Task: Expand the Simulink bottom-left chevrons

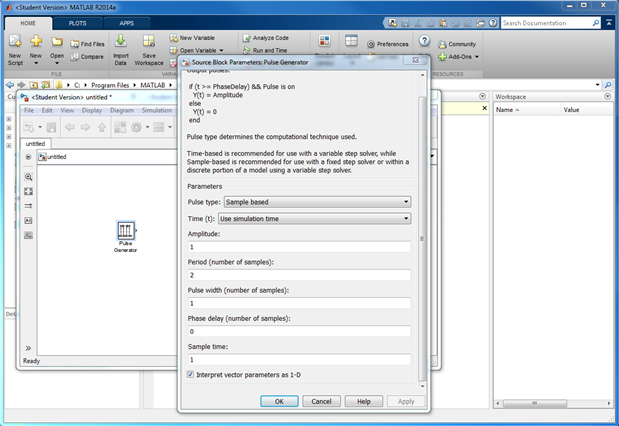Action: point(28,348)
